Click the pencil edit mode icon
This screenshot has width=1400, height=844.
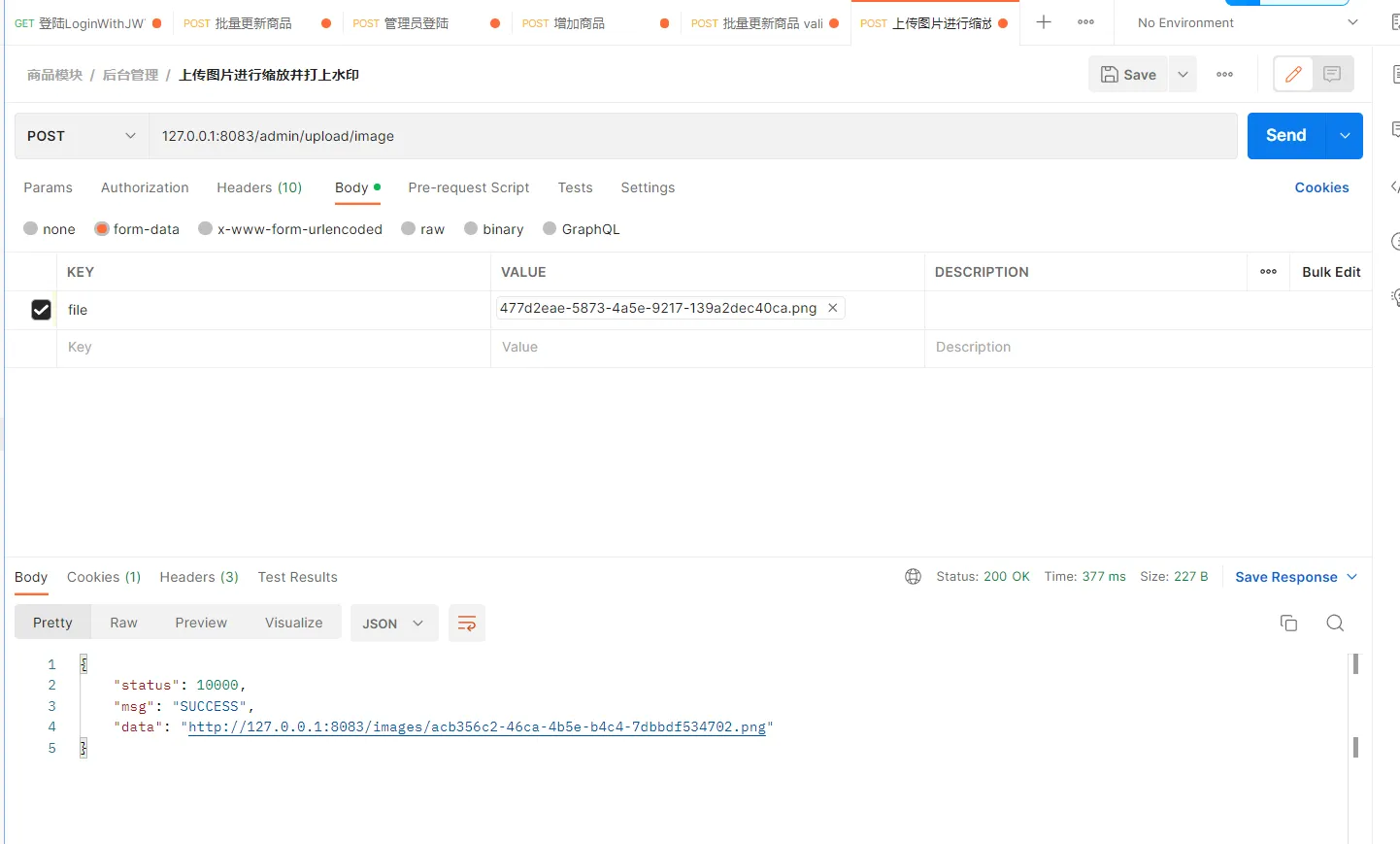click(x=1293, y=74)
